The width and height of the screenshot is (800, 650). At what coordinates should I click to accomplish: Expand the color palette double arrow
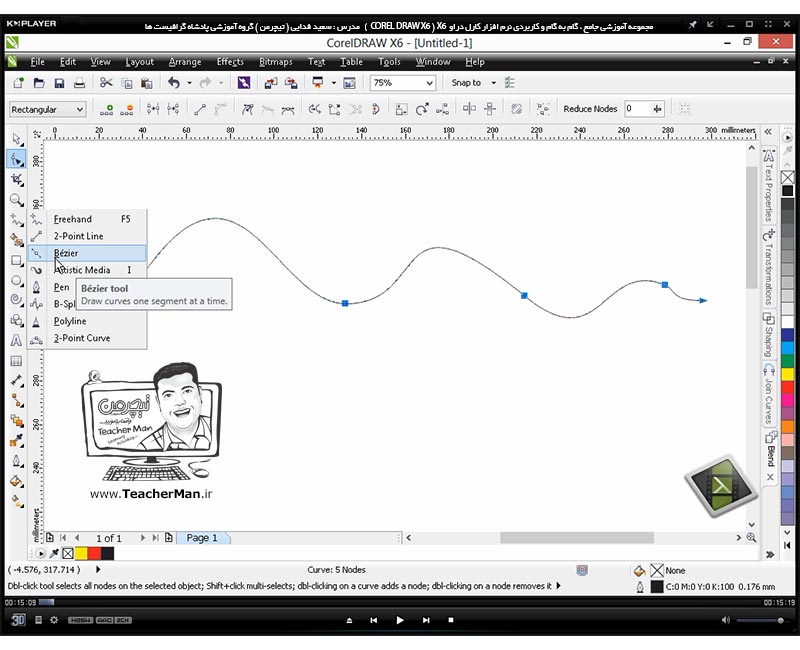tap(770, 554)
